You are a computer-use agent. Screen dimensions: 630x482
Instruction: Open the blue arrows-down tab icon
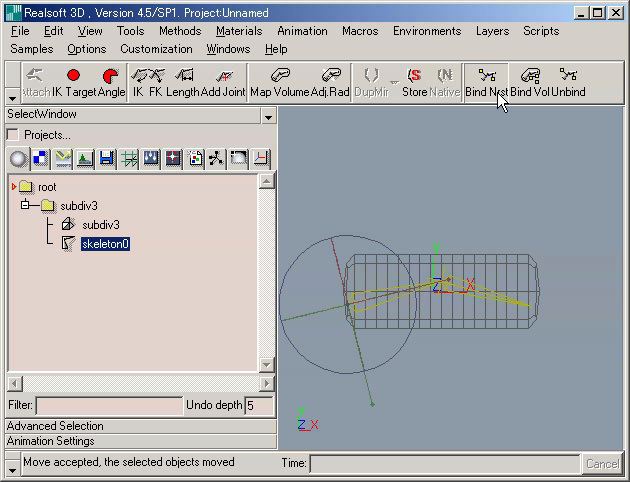click(x=151, y=159)
